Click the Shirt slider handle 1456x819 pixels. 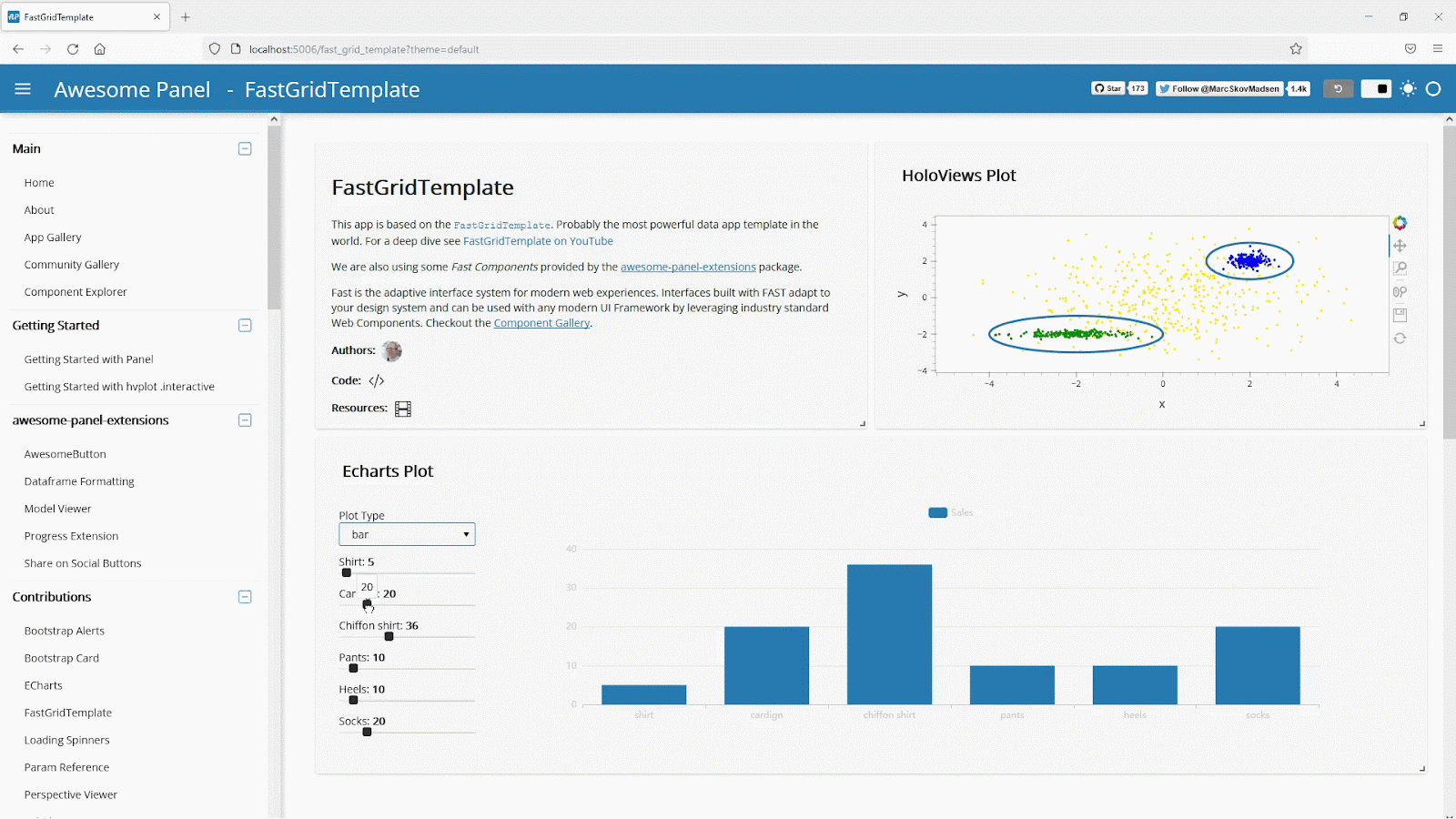[347, 573]
